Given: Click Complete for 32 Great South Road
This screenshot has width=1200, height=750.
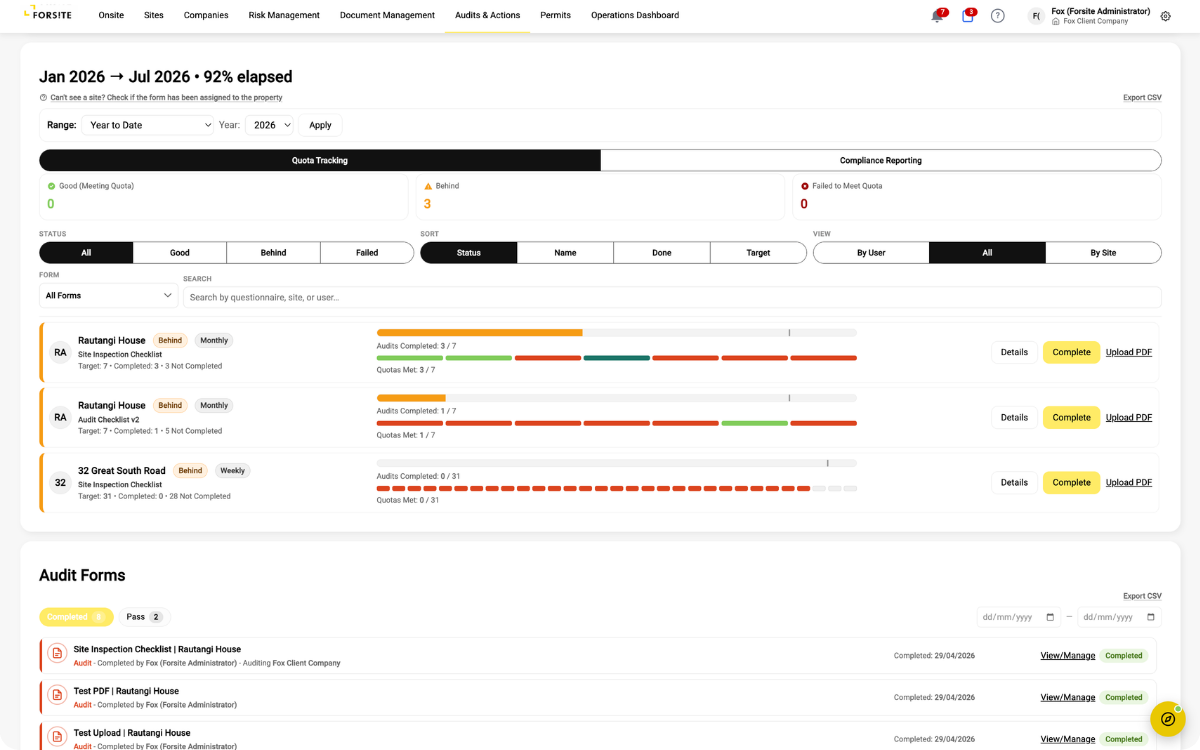Looking at the screenshot, I should click(1071, 482).
